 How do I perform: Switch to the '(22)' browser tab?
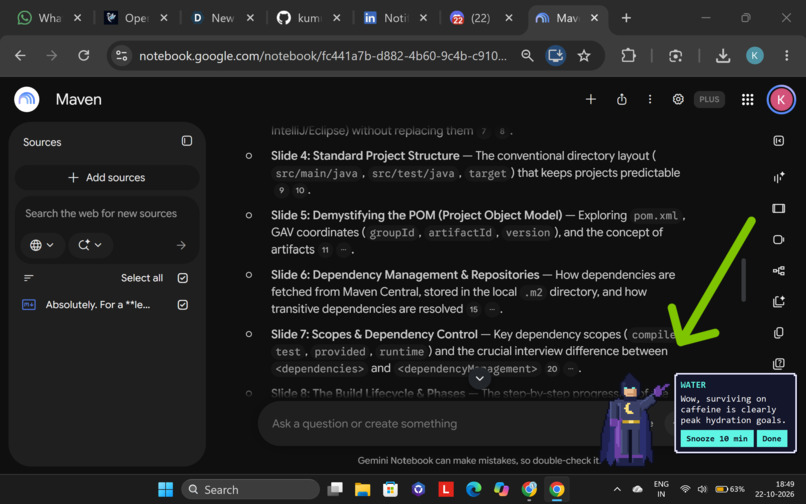[480, 18]
